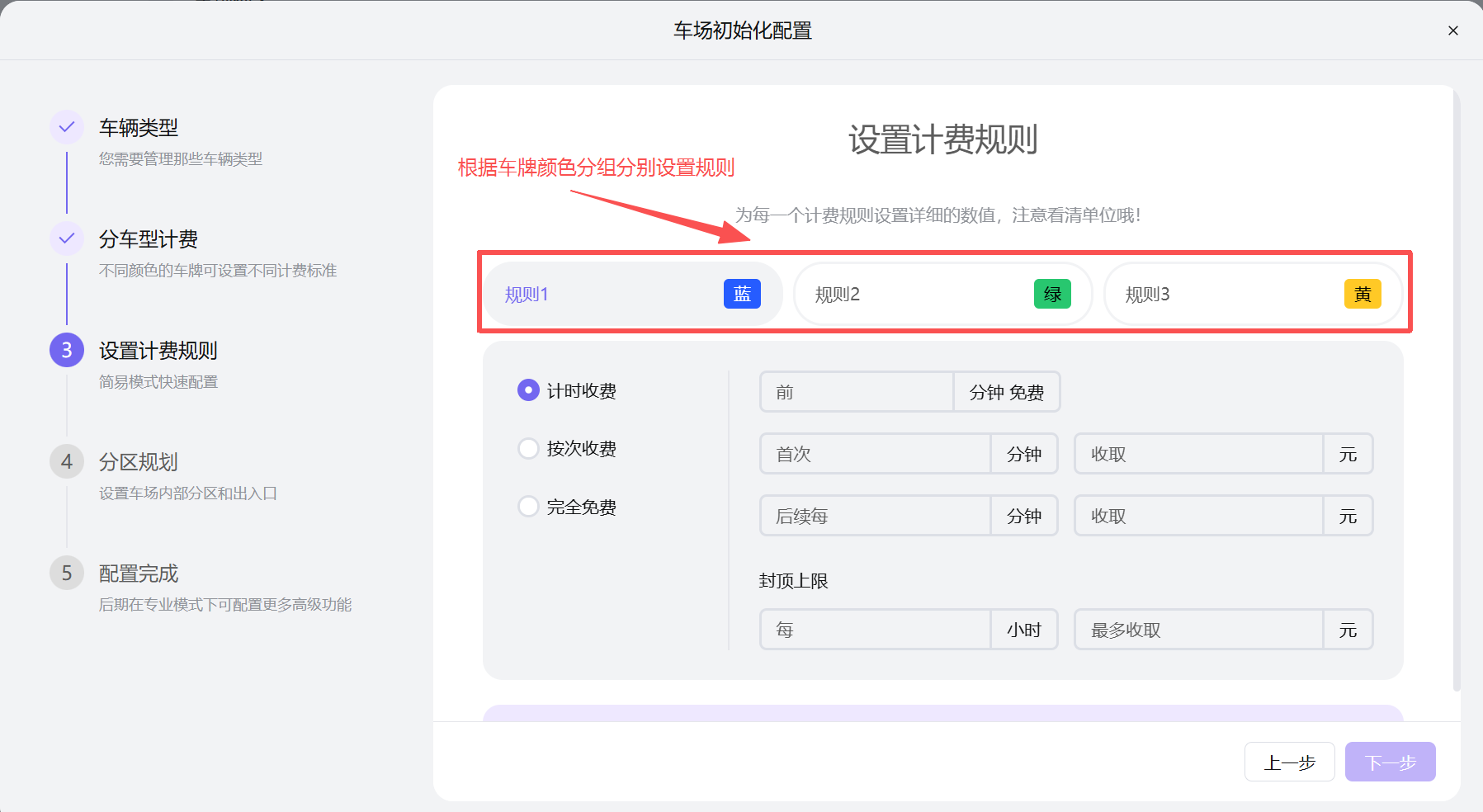Click the checkmark icon beside 分车型计费
This screenshot has height=812, width=1483.
pyautogui.click(x=66, y=238)
